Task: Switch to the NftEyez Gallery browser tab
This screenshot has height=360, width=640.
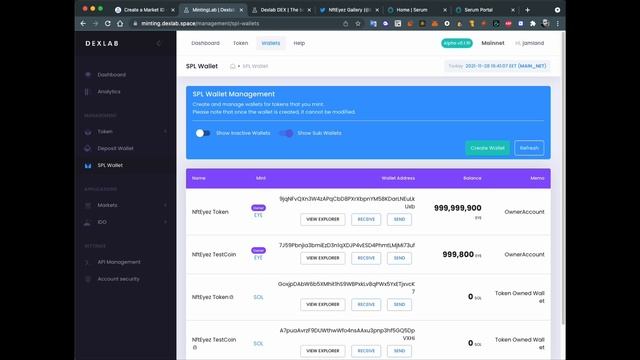Action: point(349,10)
